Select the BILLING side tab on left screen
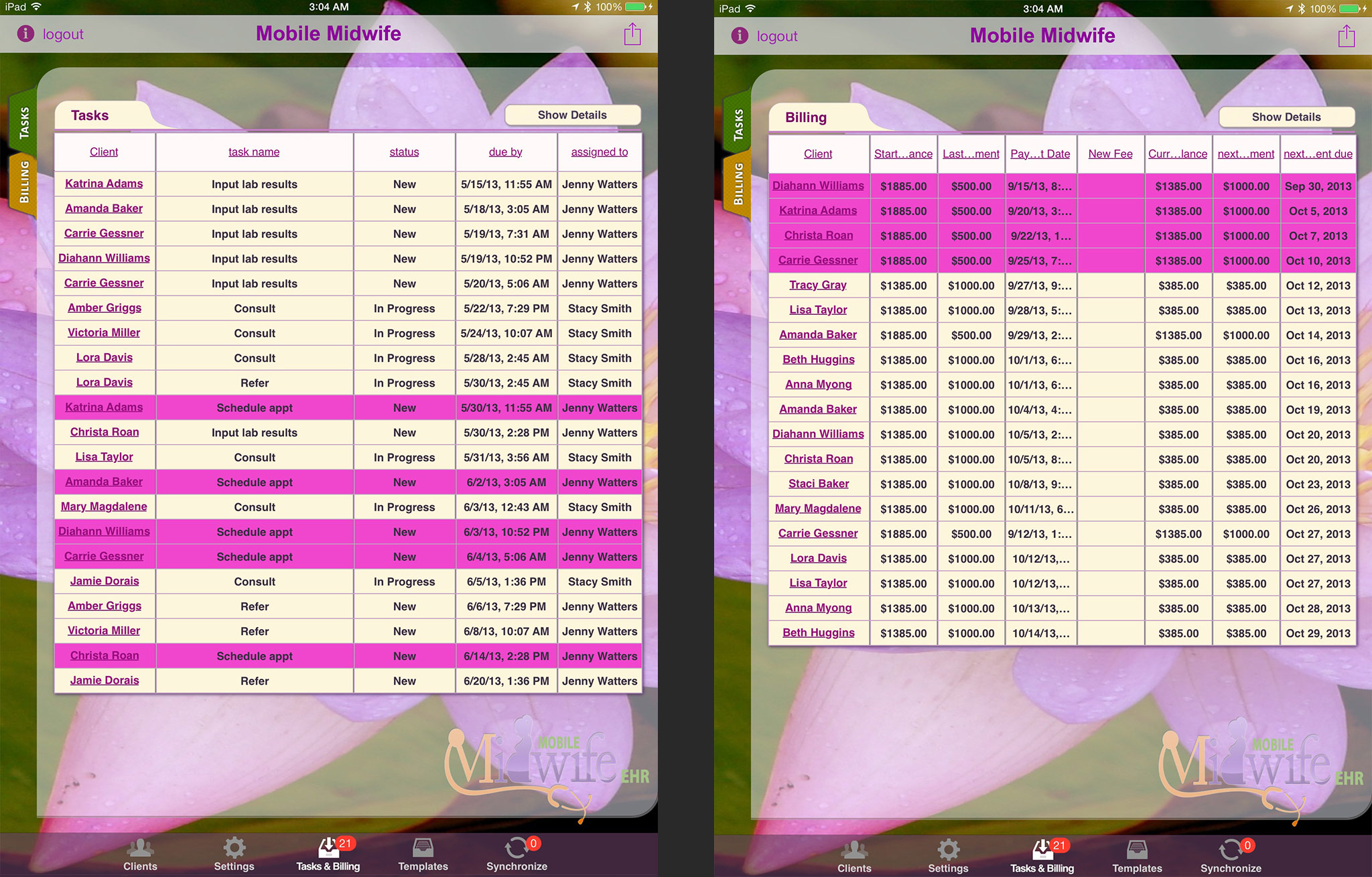1372x877 pixels. (x=23, y=183)
